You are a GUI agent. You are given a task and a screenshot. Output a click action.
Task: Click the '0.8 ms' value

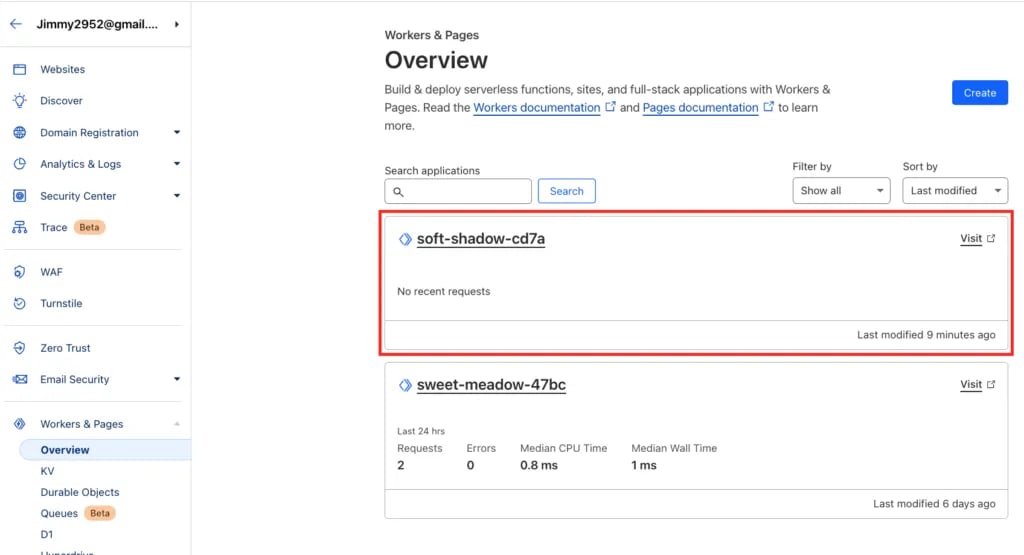click(x=539, y=466)
